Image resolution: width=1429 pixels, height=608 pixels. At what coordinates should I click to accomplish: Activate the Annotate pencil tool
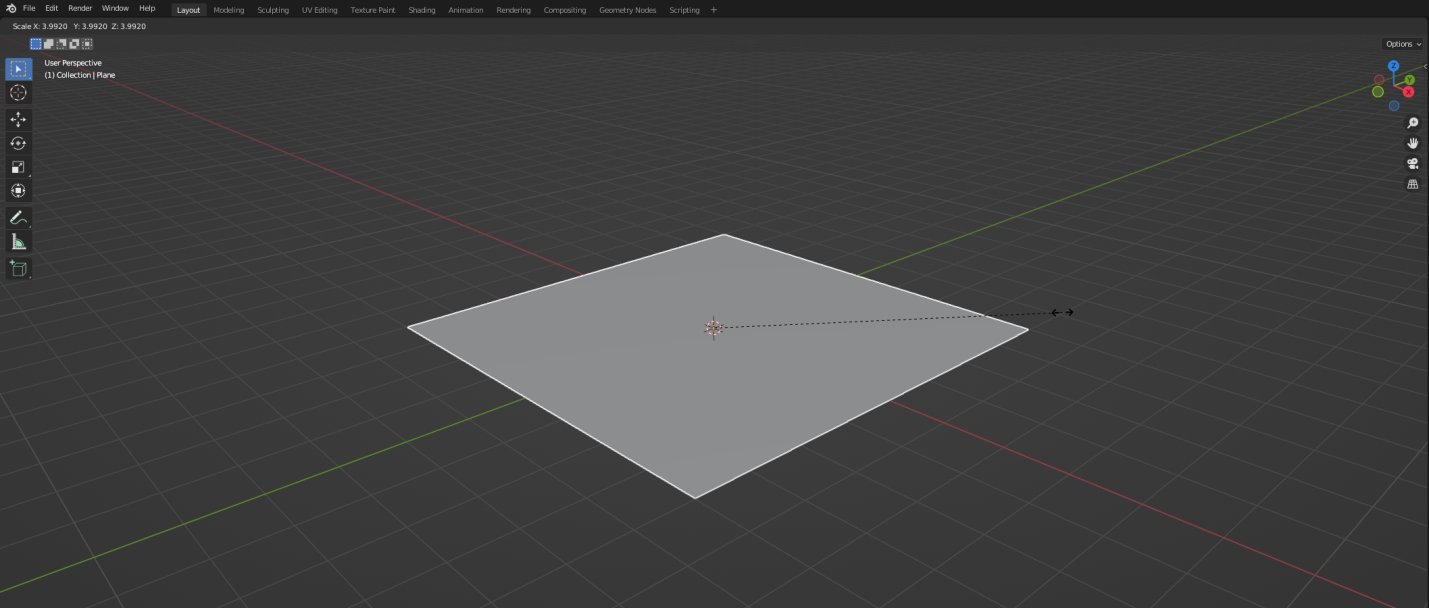click(18, 217)
